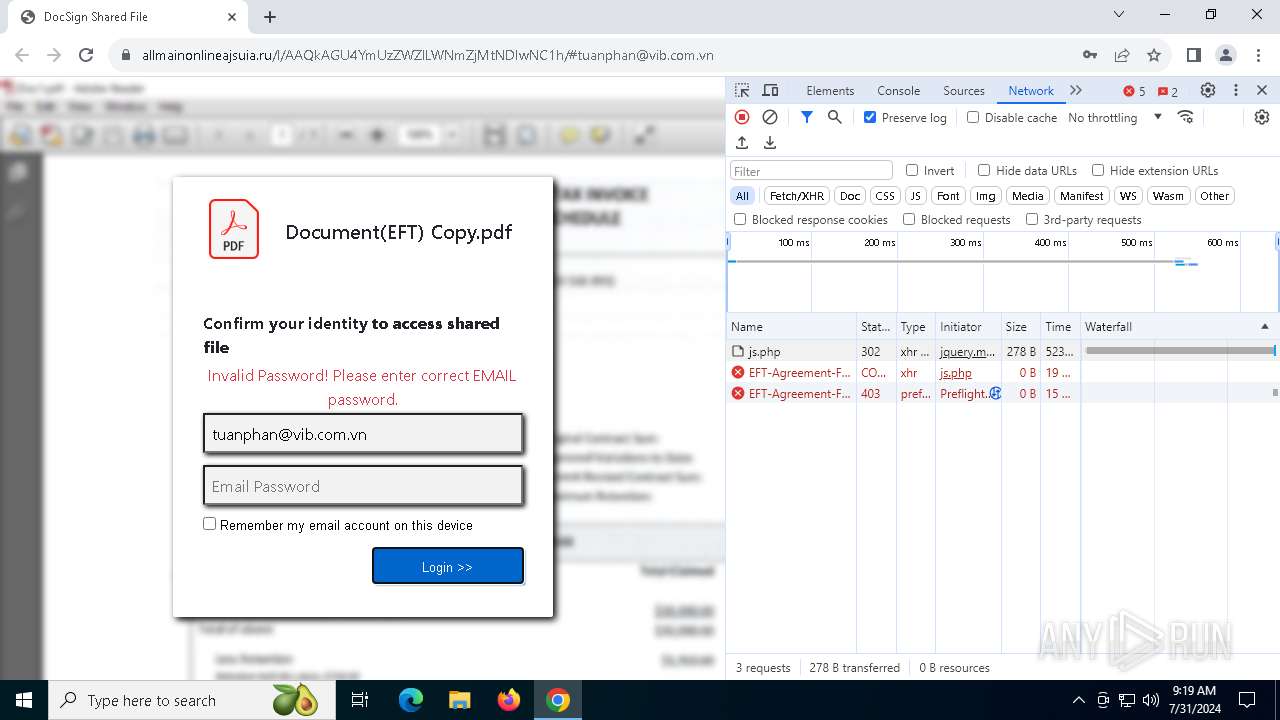The height and width of the screenshot is (720, 1280).
Task: Open the network search magnifier
Action: (x=835, y=117)
